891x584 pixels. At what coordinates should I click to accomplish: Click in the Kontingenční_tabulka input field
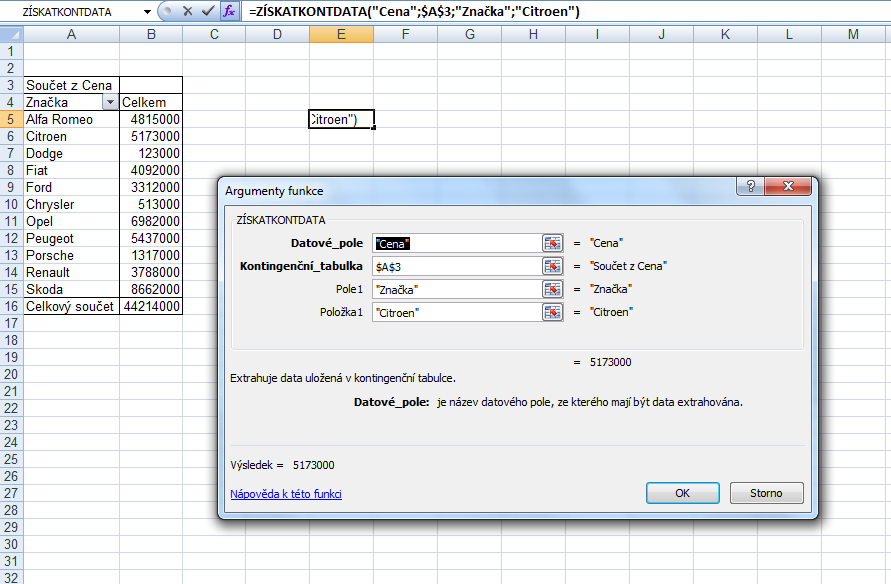pos(457,266)
